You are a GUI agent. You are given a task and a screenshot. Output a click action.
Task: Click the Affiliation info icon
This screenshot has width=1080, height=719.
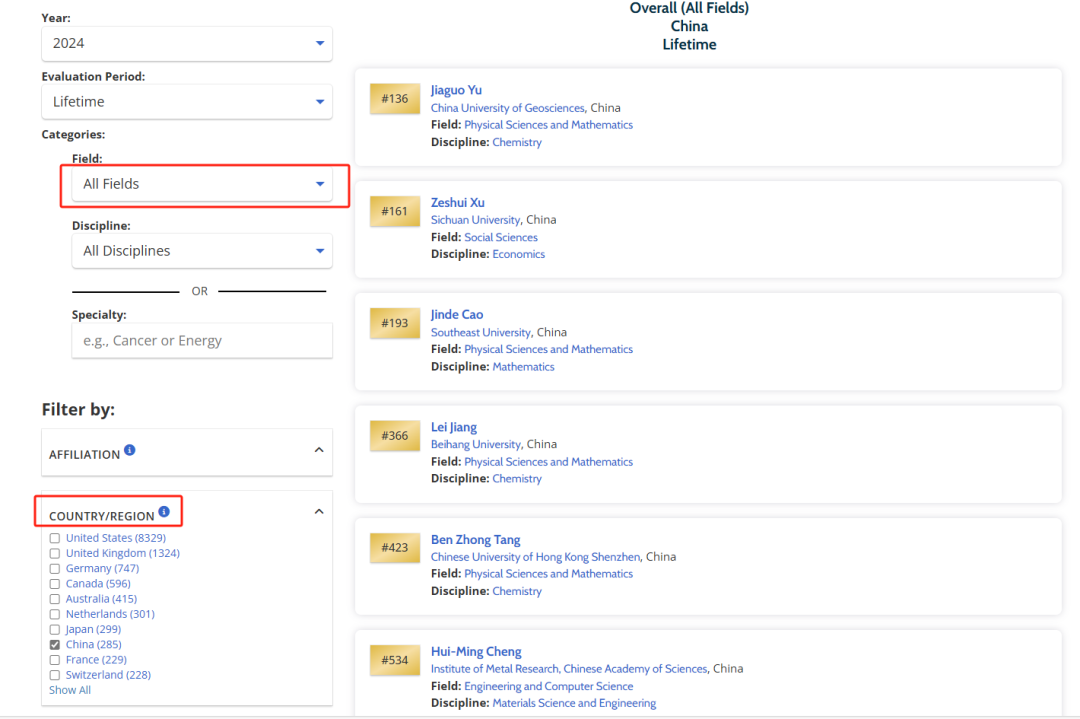(x=129, y=450)
